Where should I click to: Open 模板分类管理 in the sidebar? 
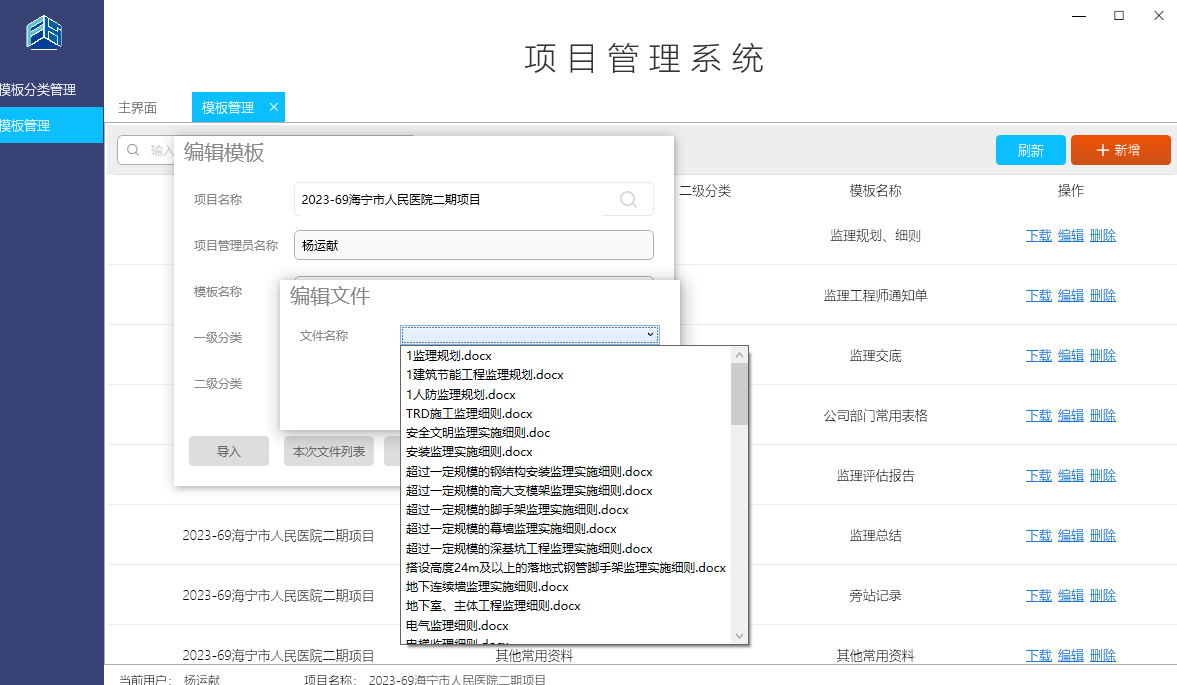(38, 90)
